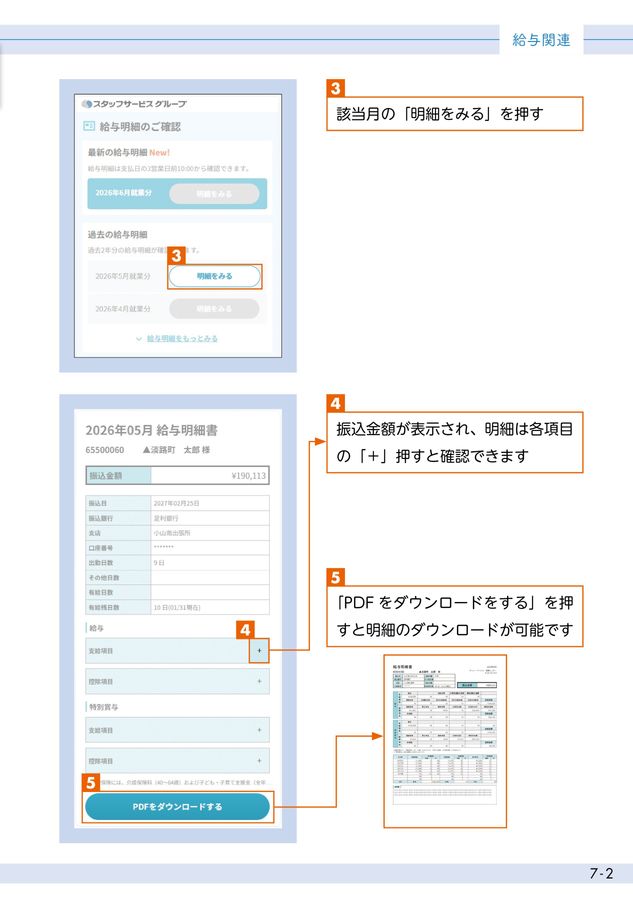This screenshot has width=633, height=900.
Task: Click the 過去の給与明細 heading
Action: pyautogui.click(x=117, y=235)
